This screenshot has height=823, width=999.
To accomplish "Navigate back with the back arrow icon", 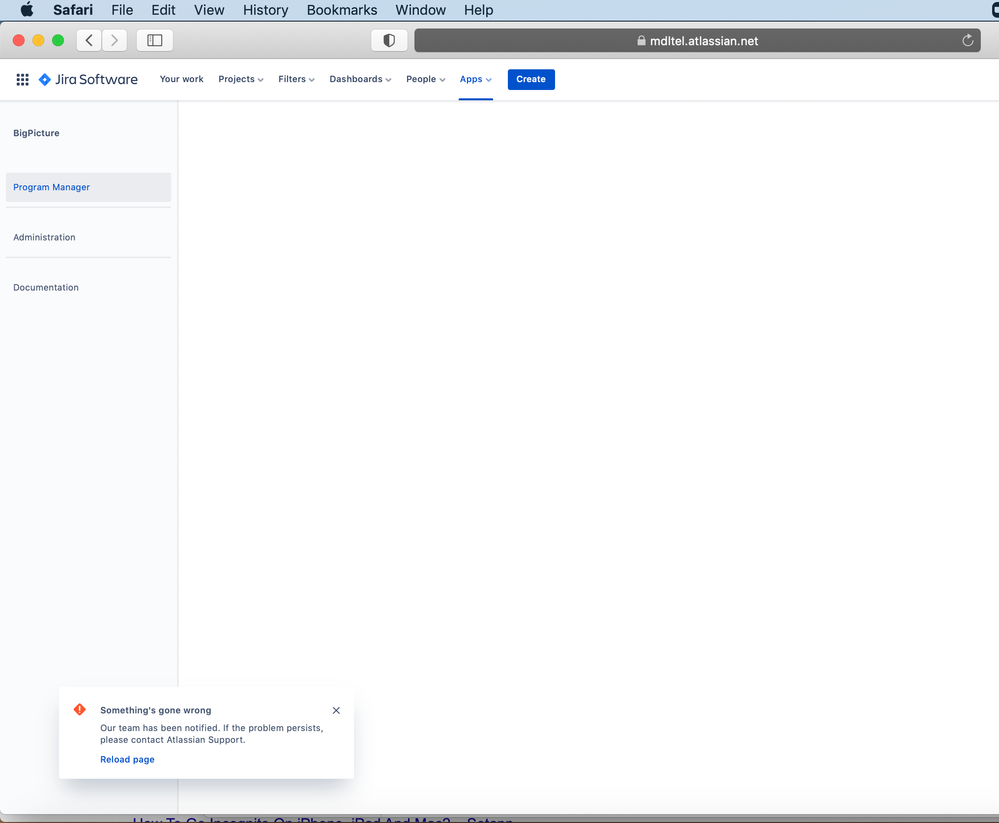I will [x=88, y=40].
